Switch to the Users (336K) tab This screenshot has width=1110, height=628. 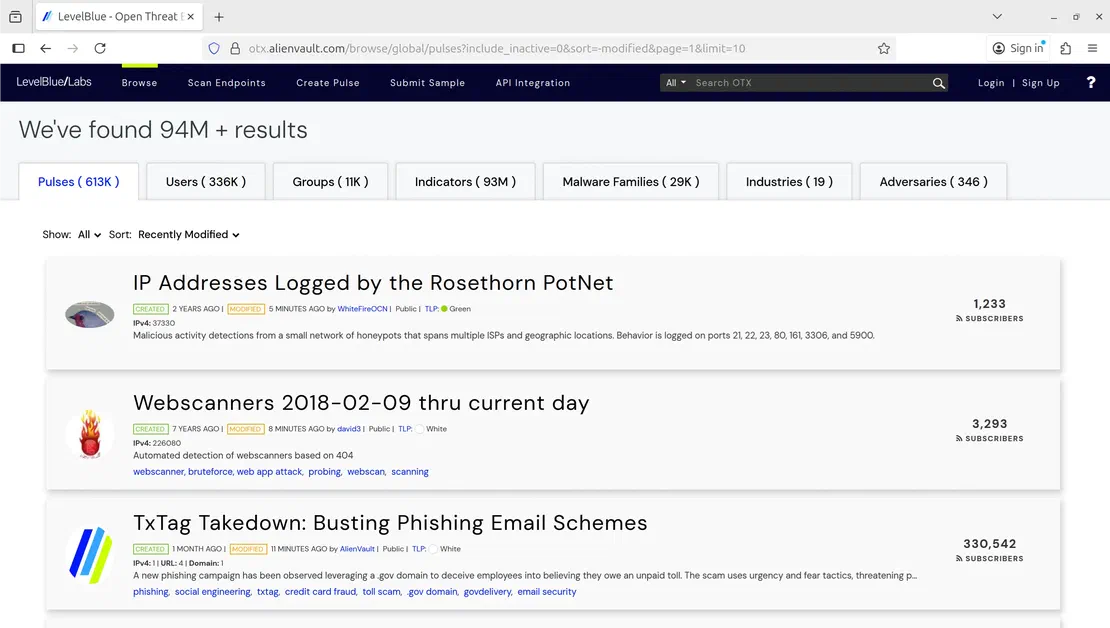[206, 182]
